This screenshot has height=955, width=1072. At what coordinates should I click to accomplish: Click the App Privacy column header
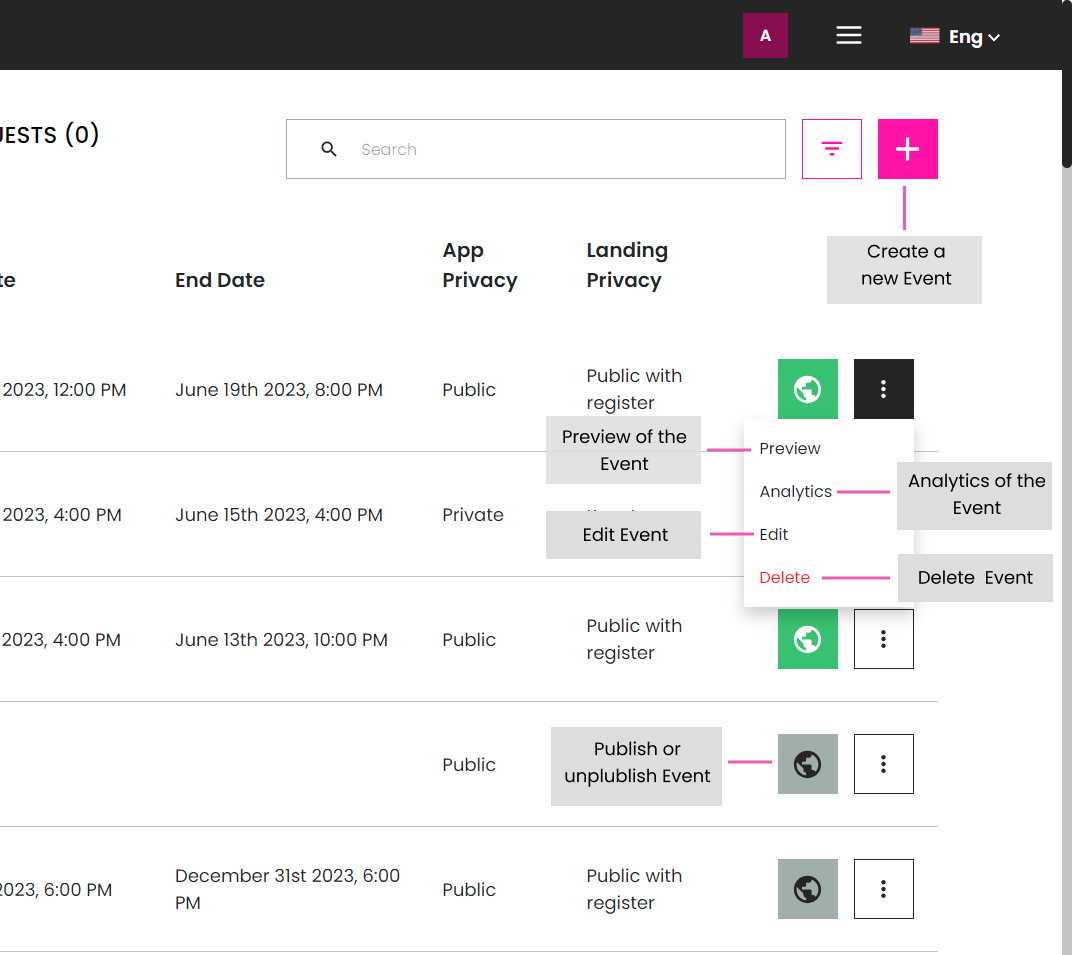(x=480, y=265)
